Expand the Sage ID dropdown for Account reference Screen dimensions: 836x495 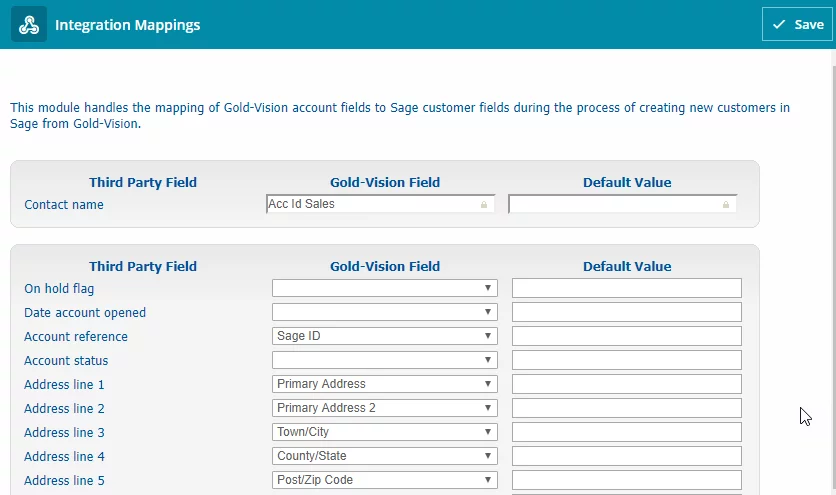[384, 336]
